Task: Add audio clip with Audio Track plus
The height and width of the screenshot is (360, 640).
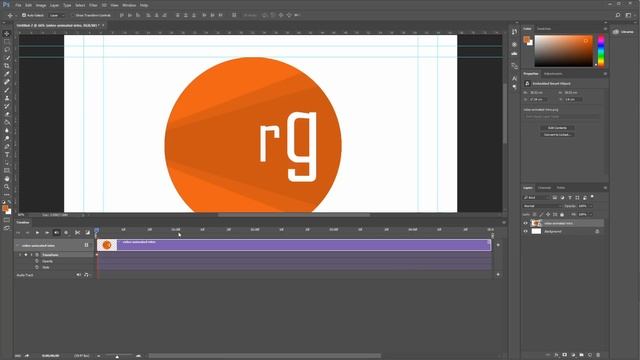Action: (x=498, y=275)
